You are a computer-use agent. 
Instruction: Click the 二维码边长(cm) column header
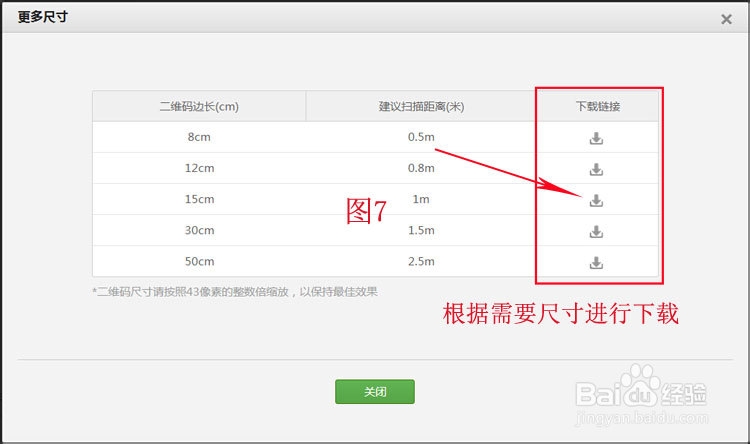pos(199,106)
